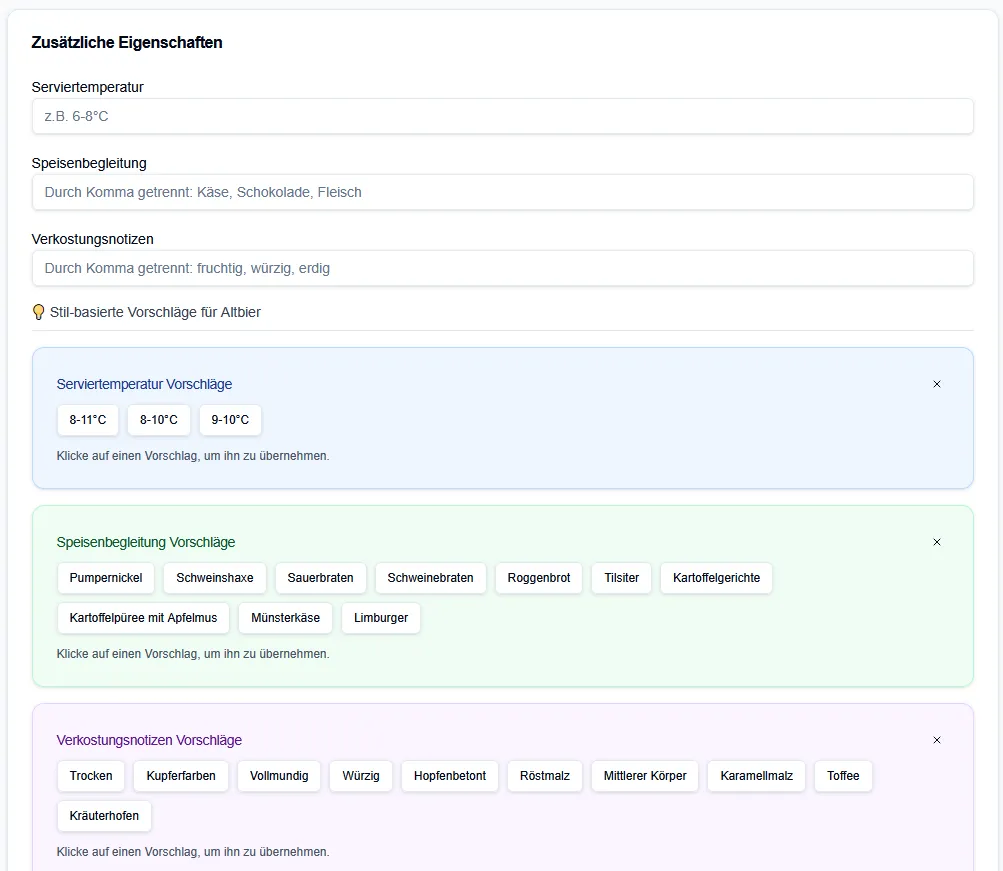
Task: Select the Schweinshaxe pairing chip
Action: pos(215,578)
